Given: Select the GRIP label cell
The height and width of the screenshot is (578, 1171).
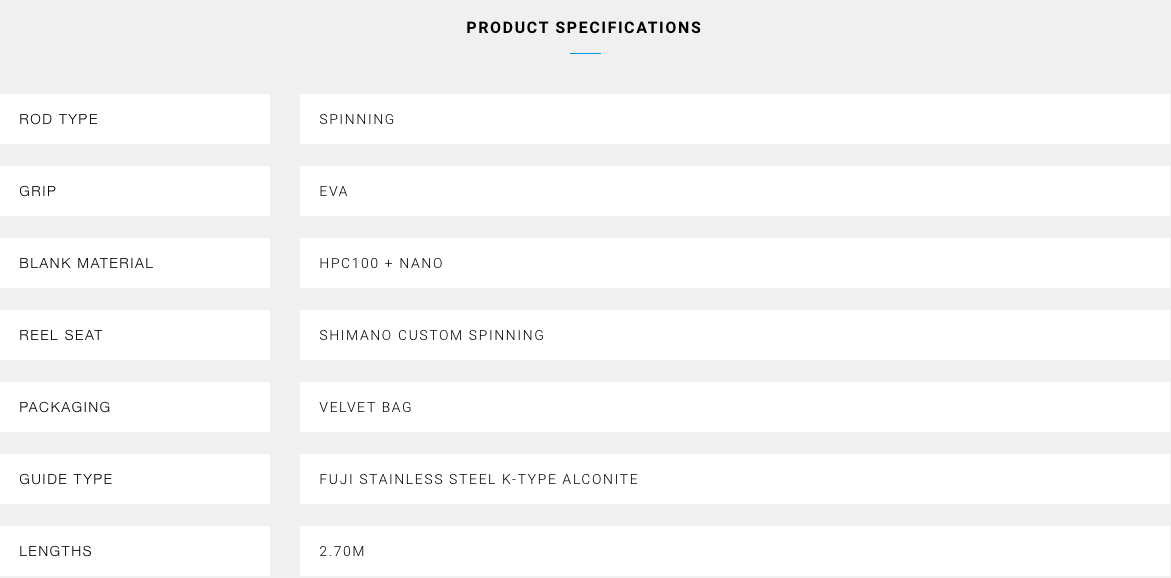Looking at the screenshot, I should pyautogui.click(x=134, y=191).
